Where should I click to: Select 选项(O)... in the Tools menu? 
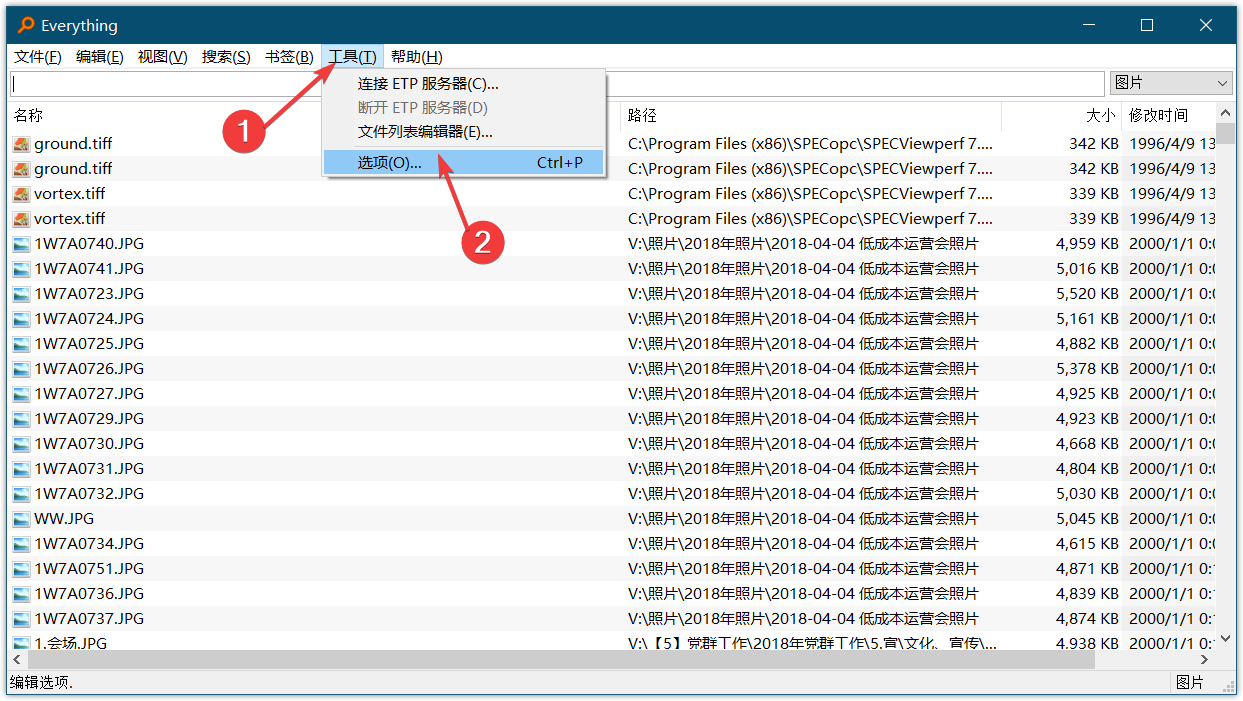pyautogui.click(x=464, y=162)
